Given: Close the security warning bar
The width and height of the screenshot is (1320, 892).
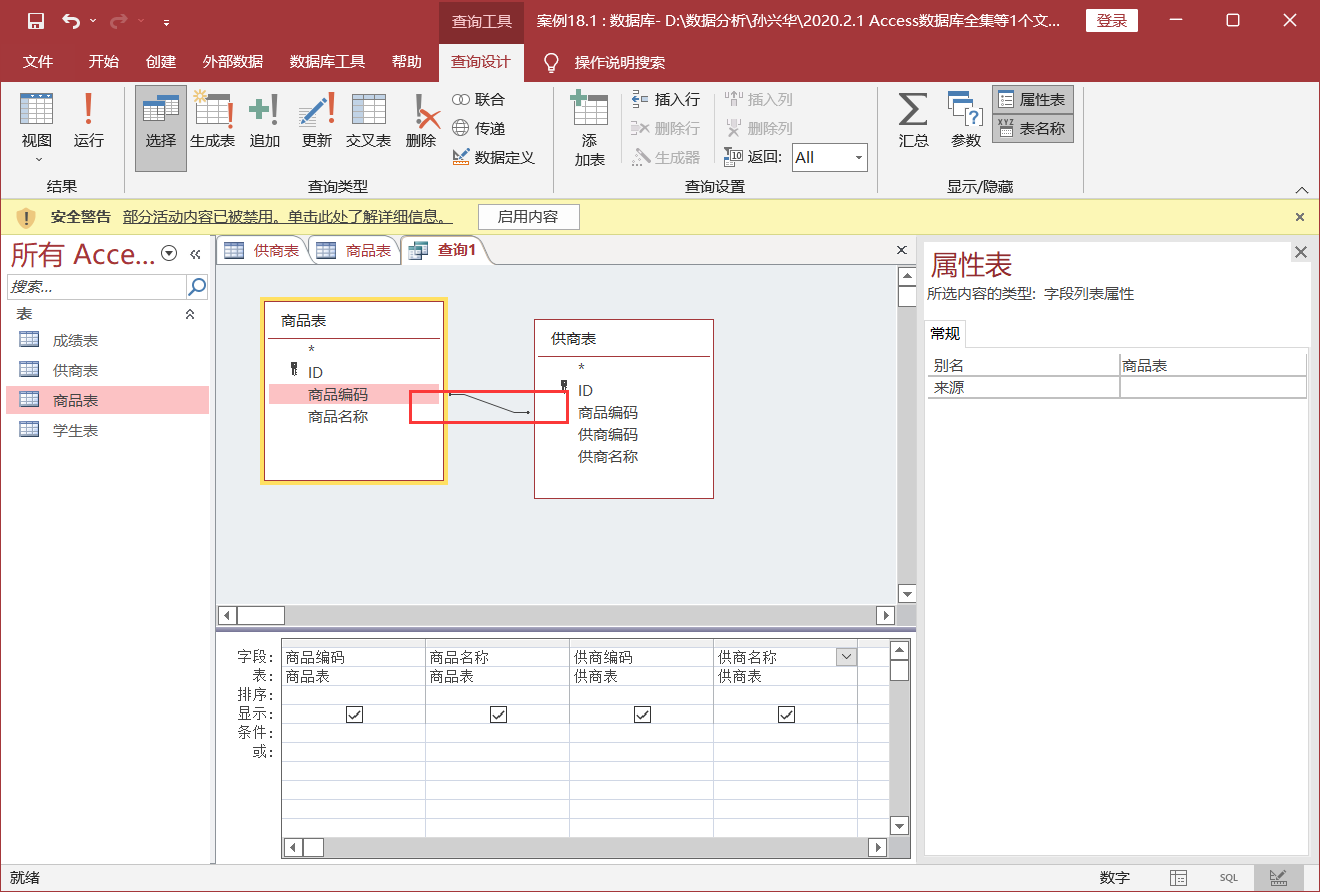Looking at the screenshot, I should 1300,217.
